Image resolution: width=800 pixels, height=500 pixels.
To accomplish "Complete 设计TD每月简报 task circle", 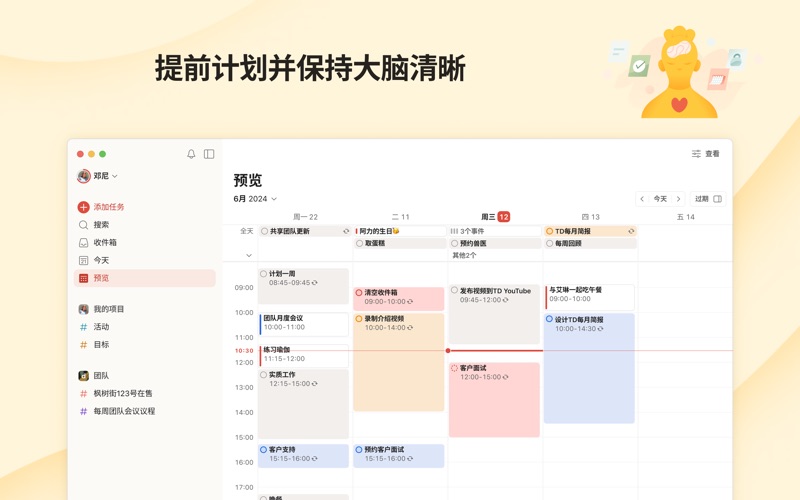I will (x=549, y=319).
